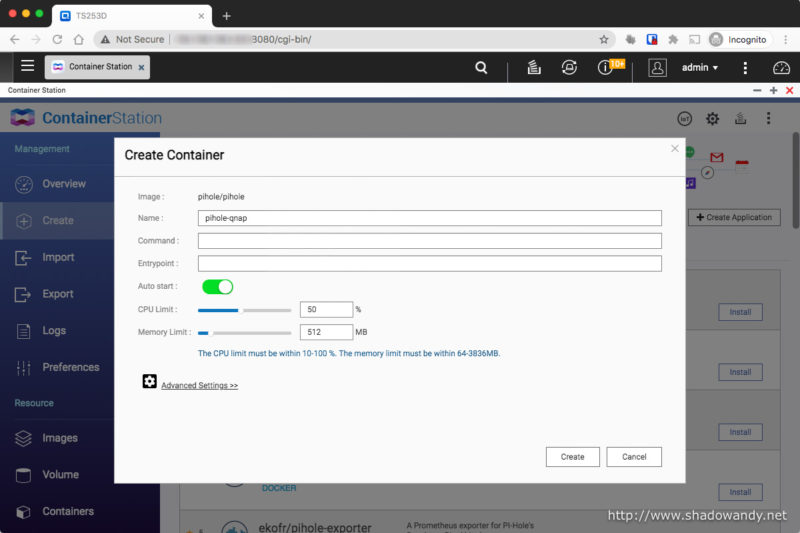The image size is (800, 533).
Task: Open Container Station settings gear icon
Action: coord(712,118)
